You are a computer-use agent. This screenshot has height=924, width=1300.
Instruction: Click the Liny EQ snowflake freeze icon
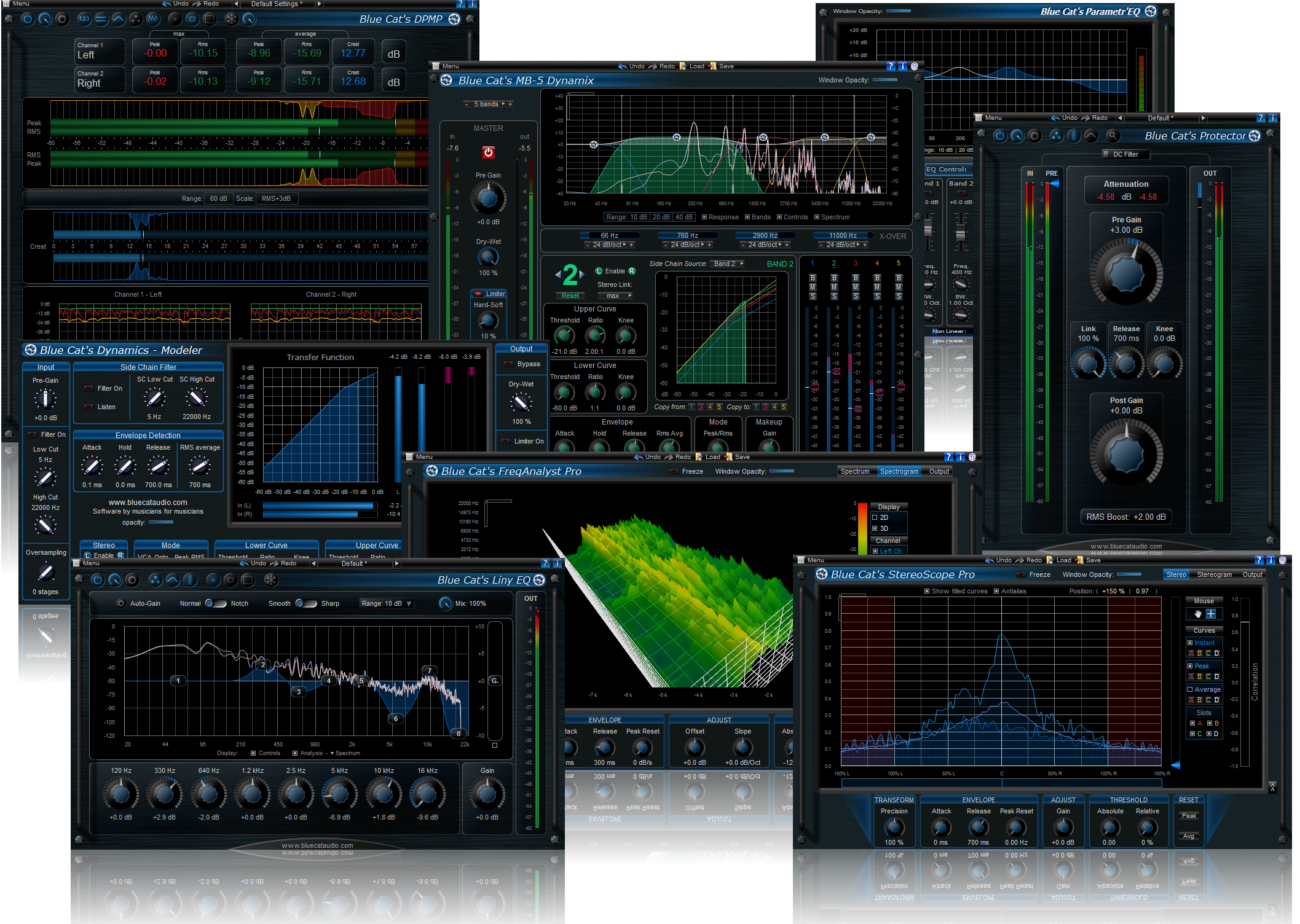(x=270, y=579)
